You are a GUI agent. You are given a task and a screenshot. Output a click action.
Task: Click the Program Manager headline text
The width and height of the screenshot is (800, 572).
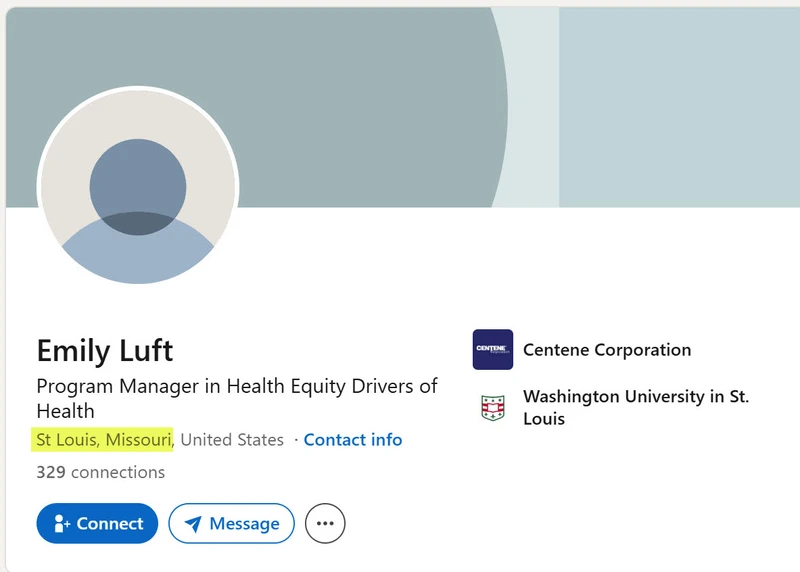(237, 398)
